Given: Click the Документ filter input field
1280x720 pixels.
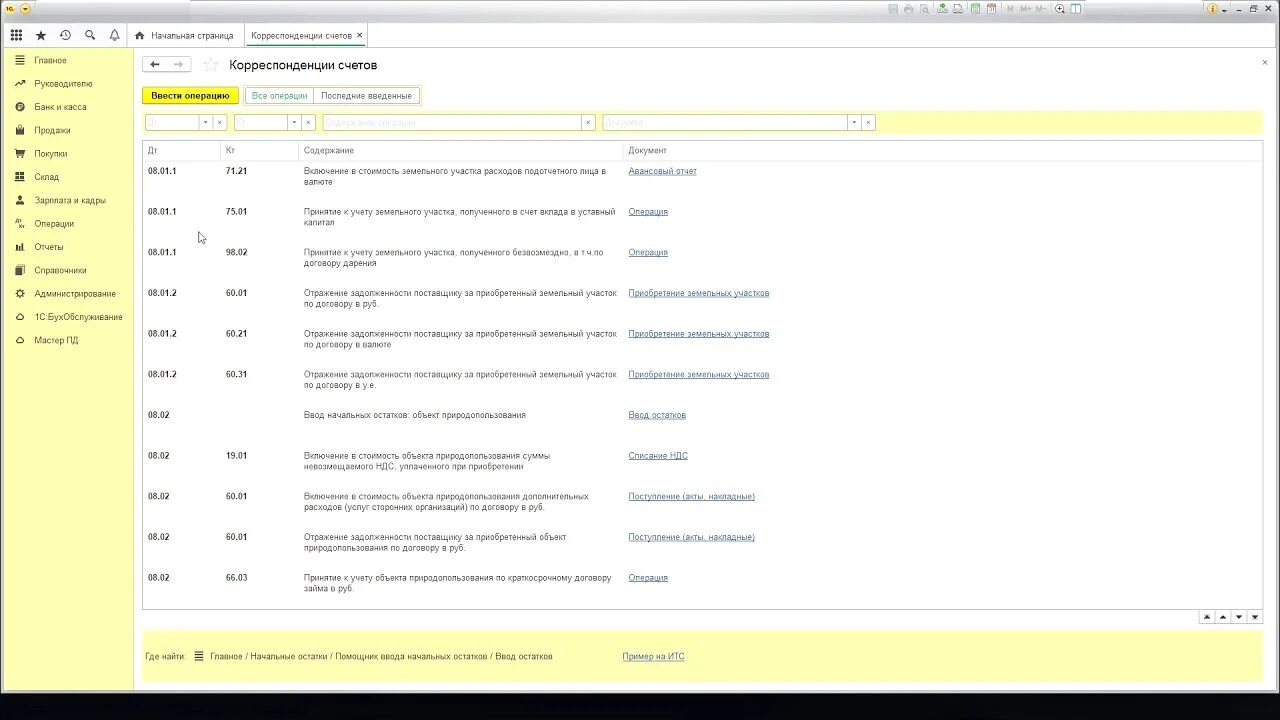Looking at the screenshot, I should tap(725, 122).
